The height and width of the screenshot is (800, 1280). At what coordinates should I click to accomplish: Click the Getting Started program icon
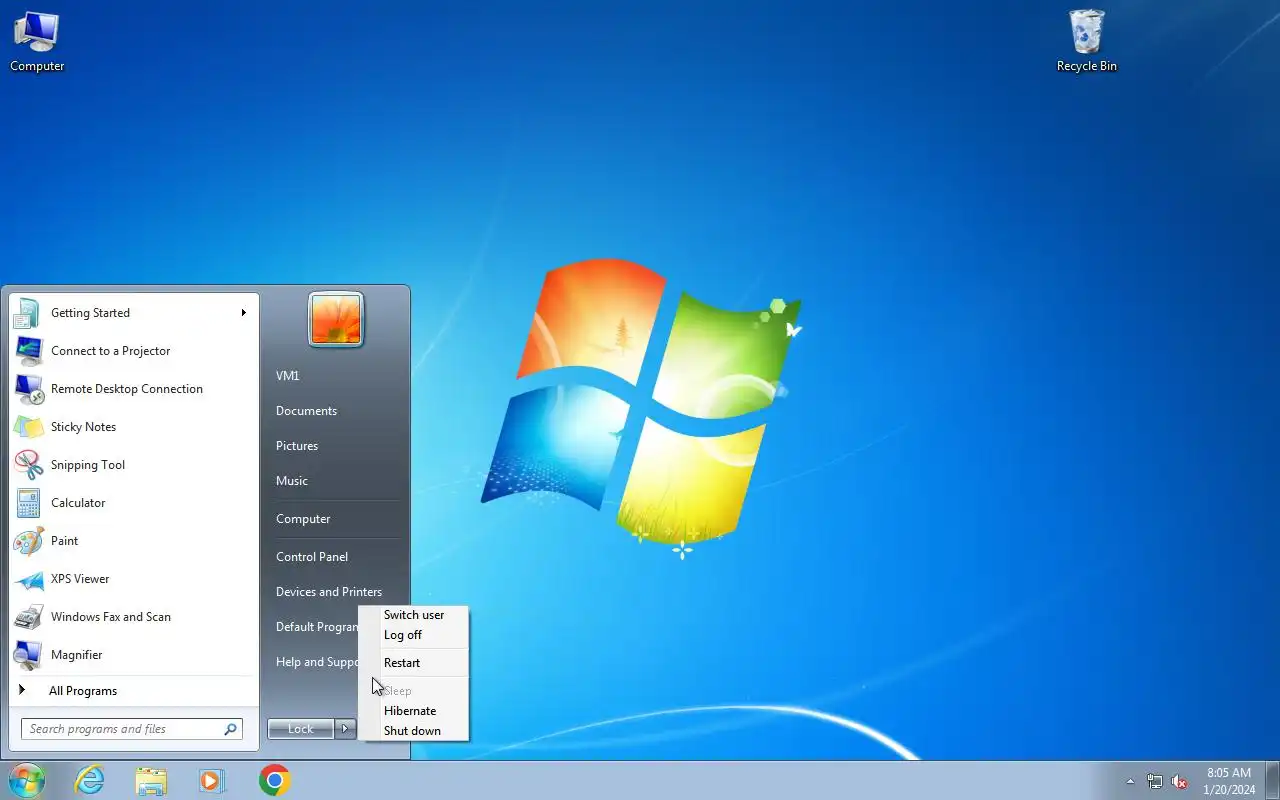28,313
